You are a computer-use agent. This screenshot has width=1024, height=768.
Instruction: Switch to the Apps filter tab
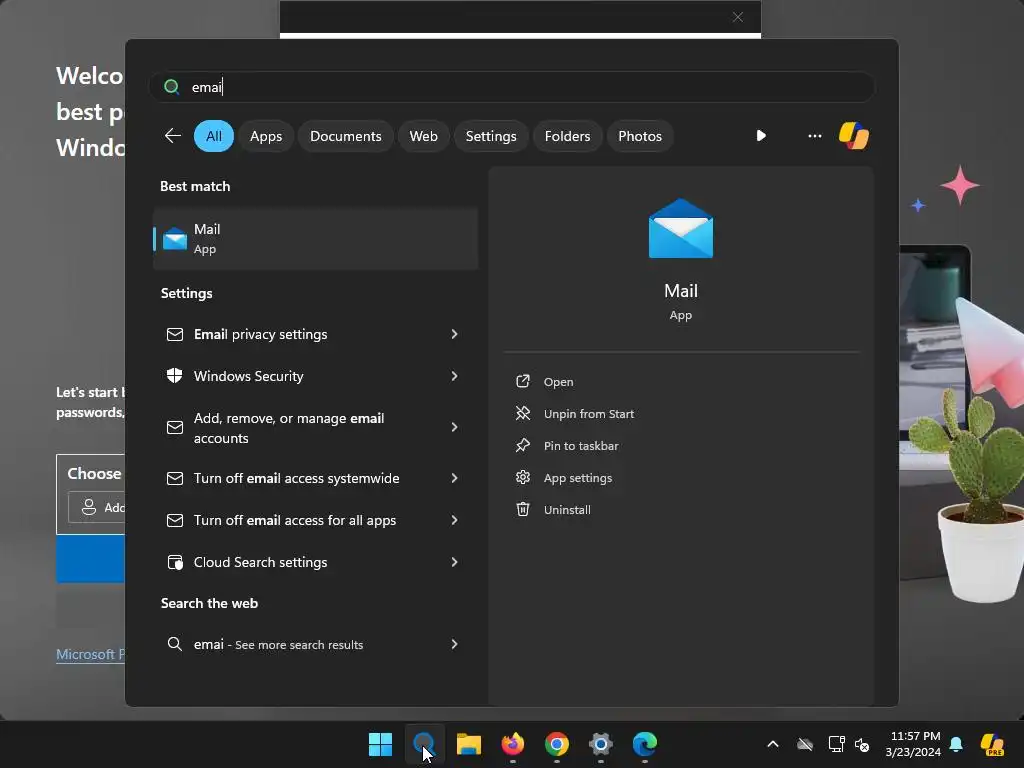click(x=266, y=136)
